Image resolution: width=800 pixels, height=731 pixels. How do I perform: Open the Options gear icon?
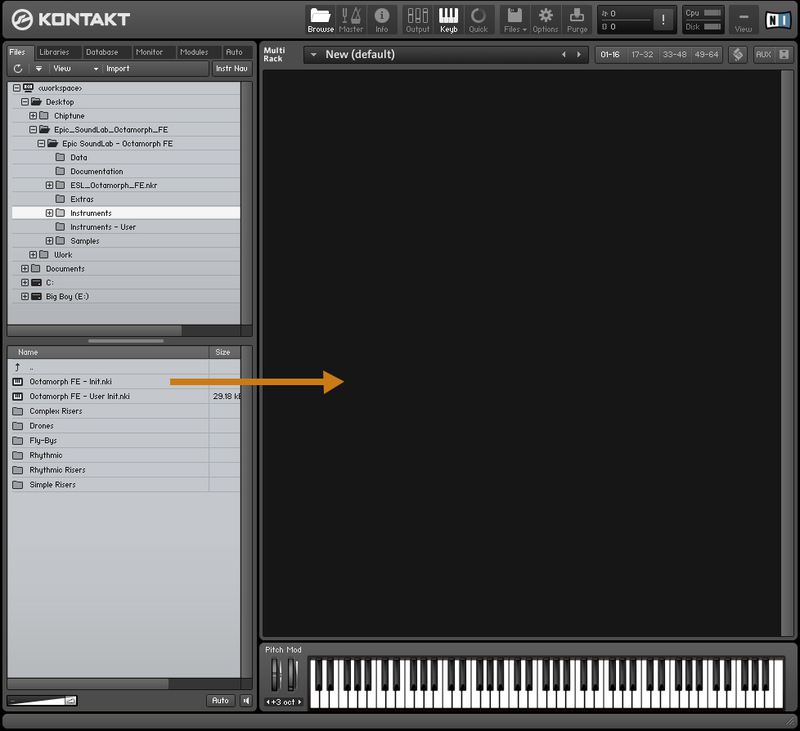point(545,19)
